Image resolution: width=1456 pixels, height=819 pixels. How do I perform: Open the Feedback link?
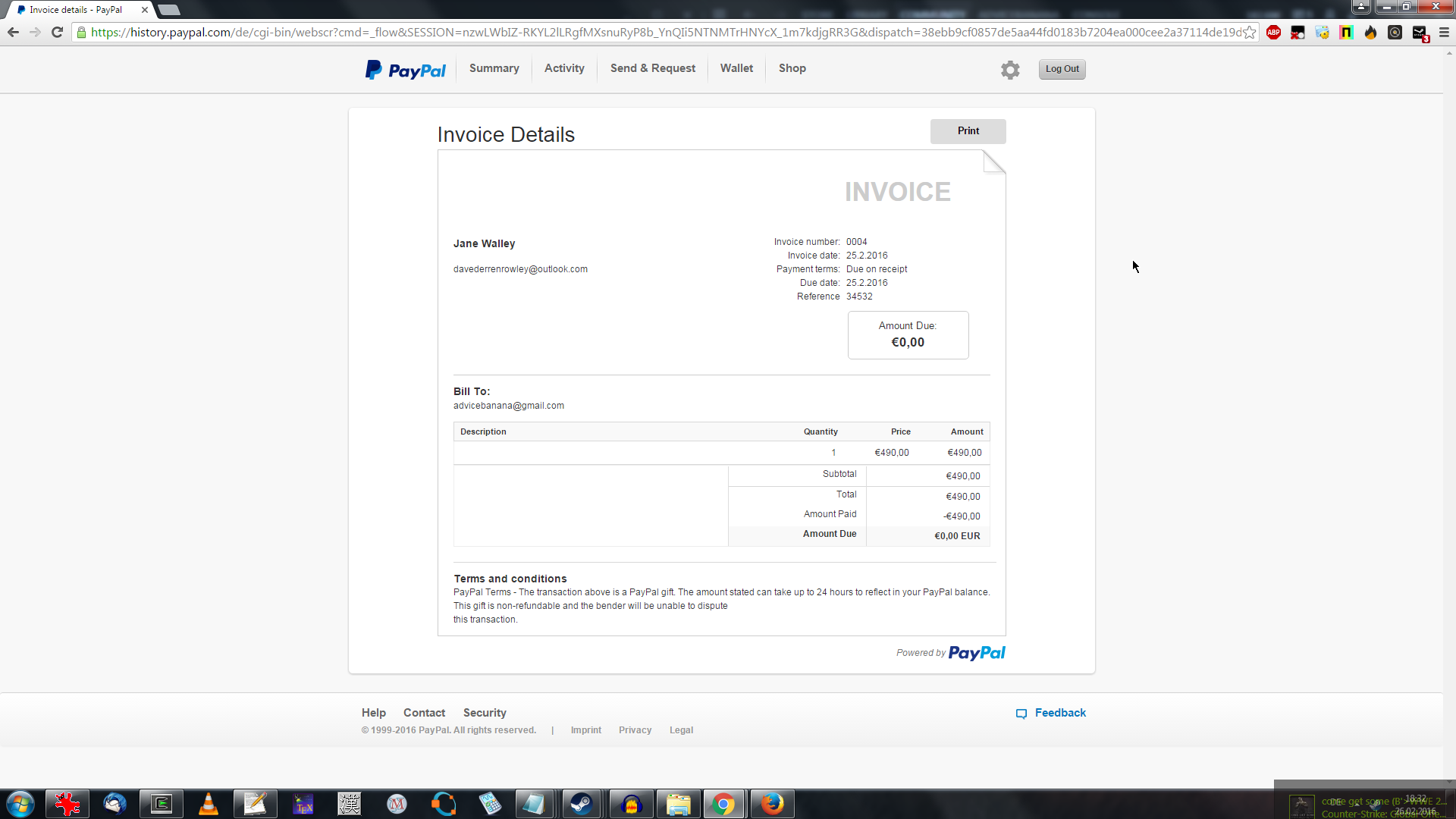tap(1059, 713)
